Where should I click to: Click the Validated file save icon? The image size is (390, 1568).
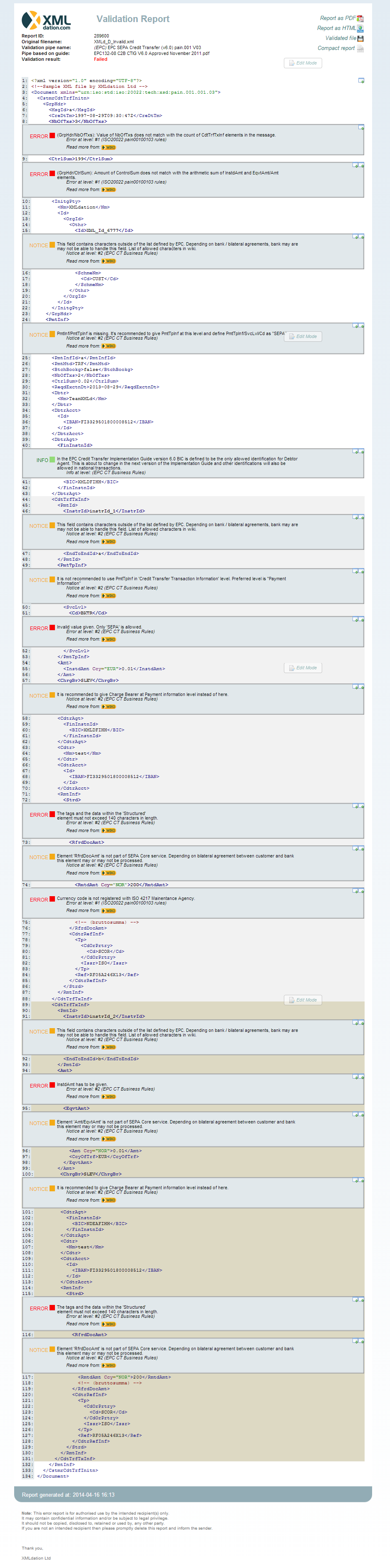[360, 38]
